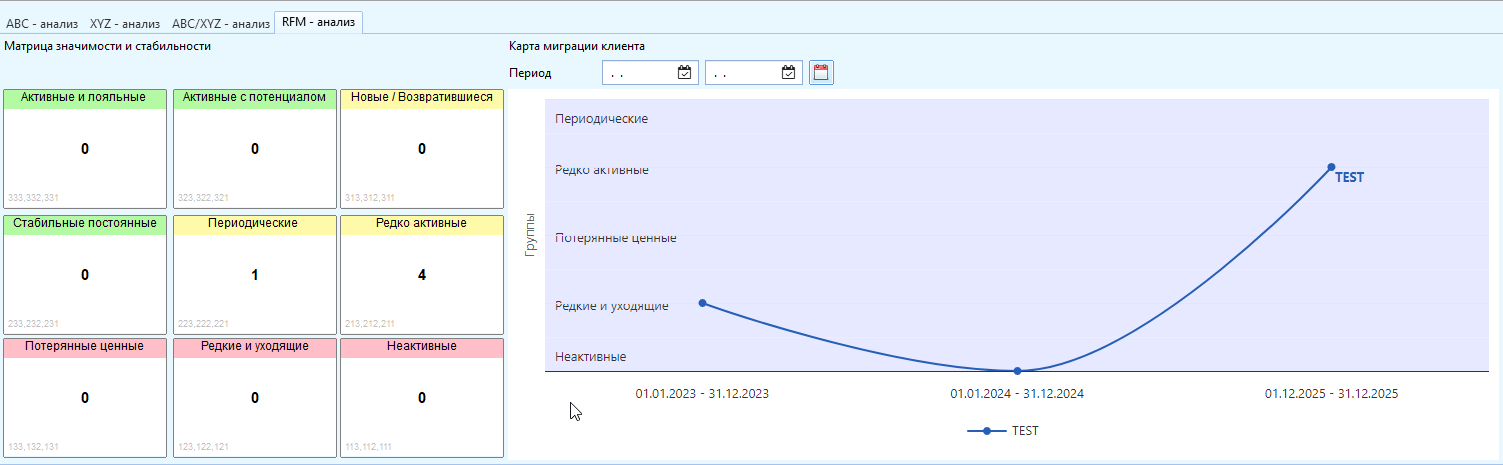1503x465 pixels.
Task: Click the code text 223,222,221
Action: coord(203,324)
